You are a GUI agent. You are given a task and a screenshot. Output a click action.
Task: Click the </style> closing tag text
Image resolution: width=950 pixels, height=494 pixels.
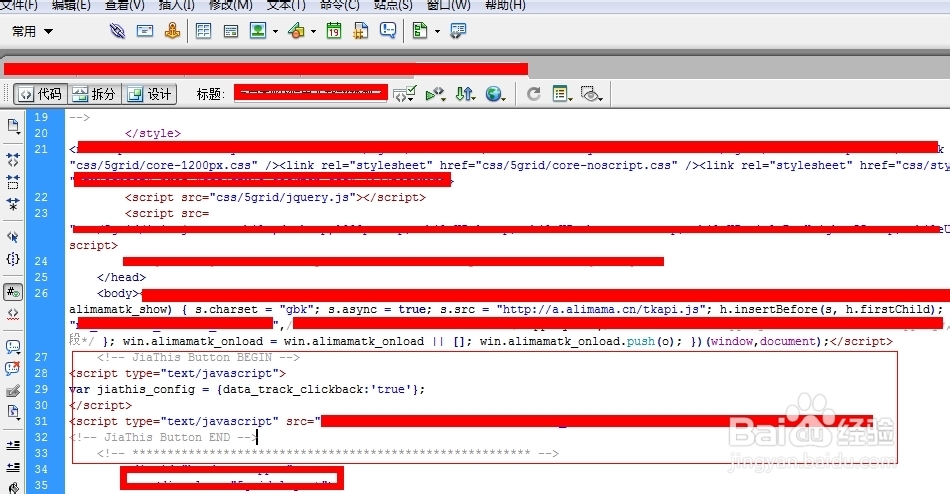pos(153,133)
